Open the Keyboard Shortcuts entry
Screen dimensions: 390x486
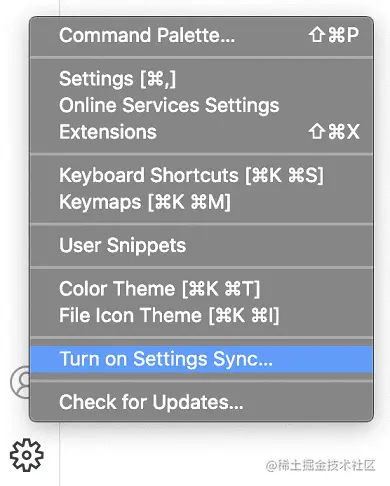click(x=201, y=175)
